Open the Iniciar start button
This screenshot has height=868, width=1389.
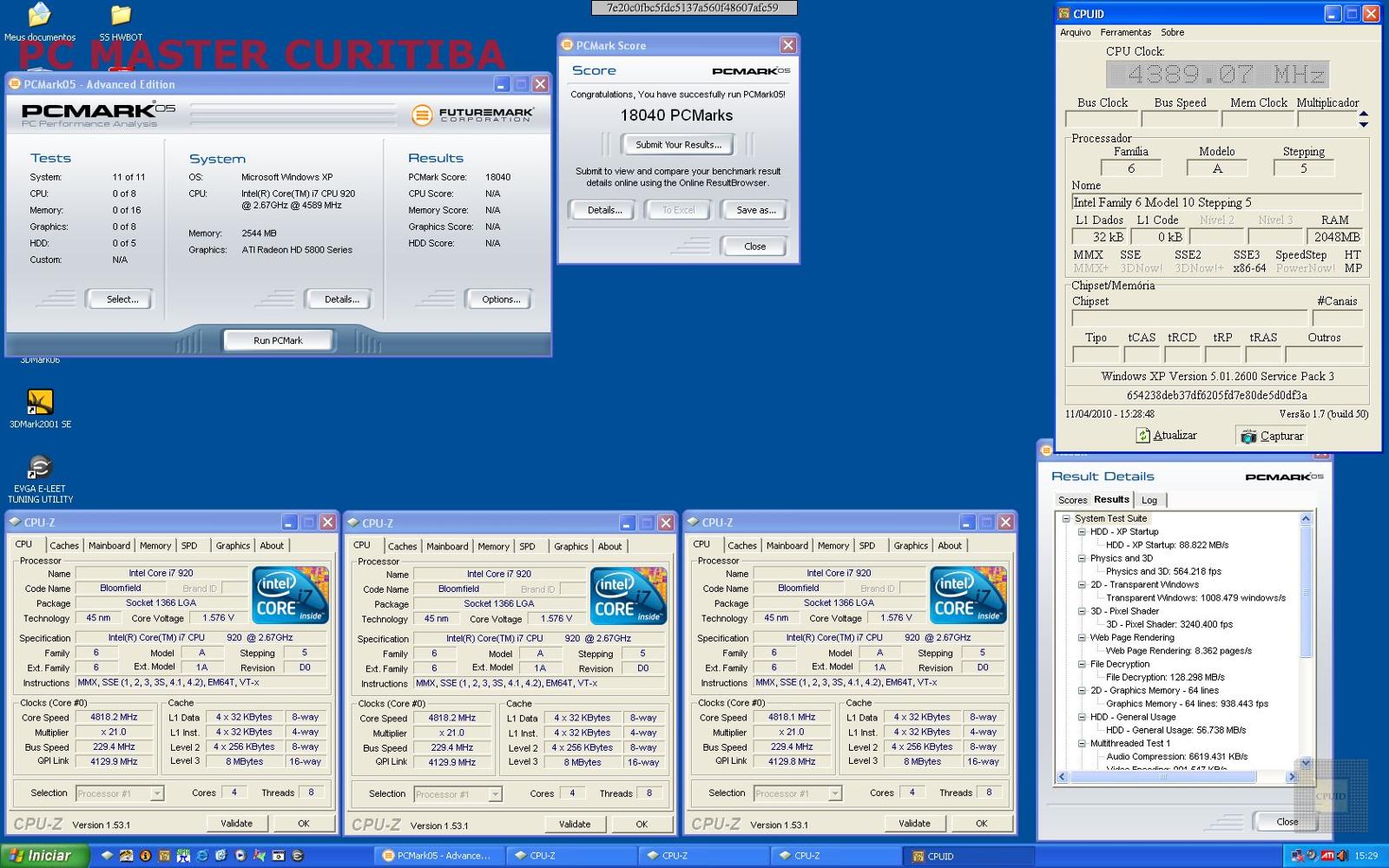(x=43, y=855)
